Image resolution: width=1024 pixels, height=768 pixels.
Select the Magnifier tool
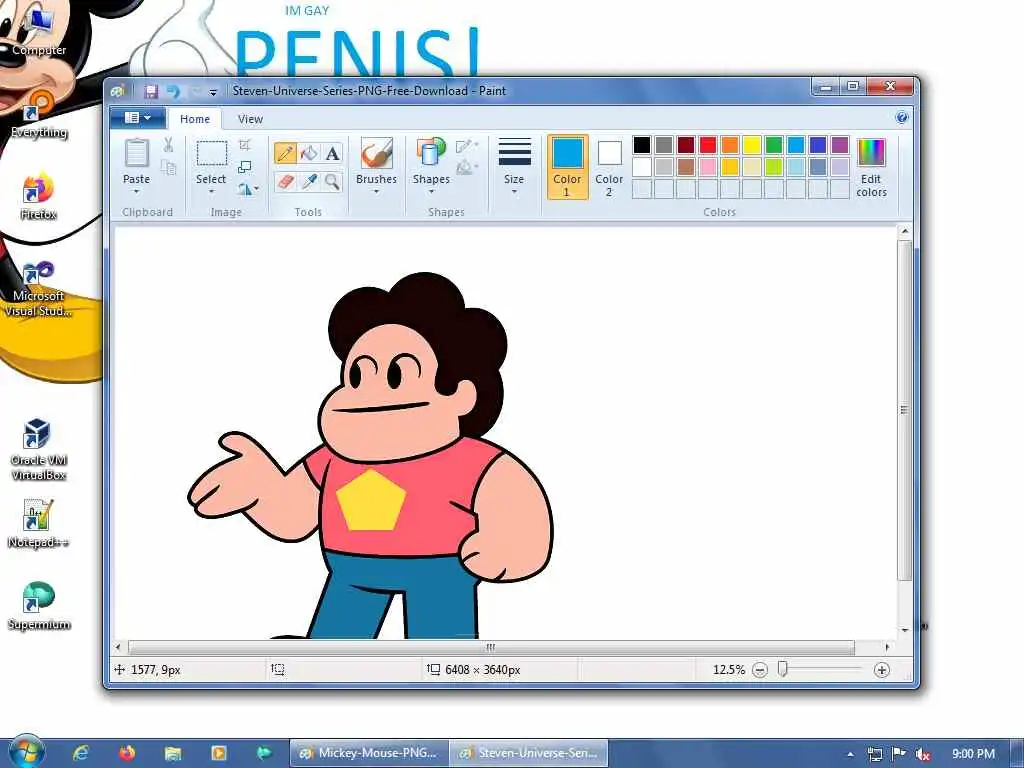coord(332,181)
